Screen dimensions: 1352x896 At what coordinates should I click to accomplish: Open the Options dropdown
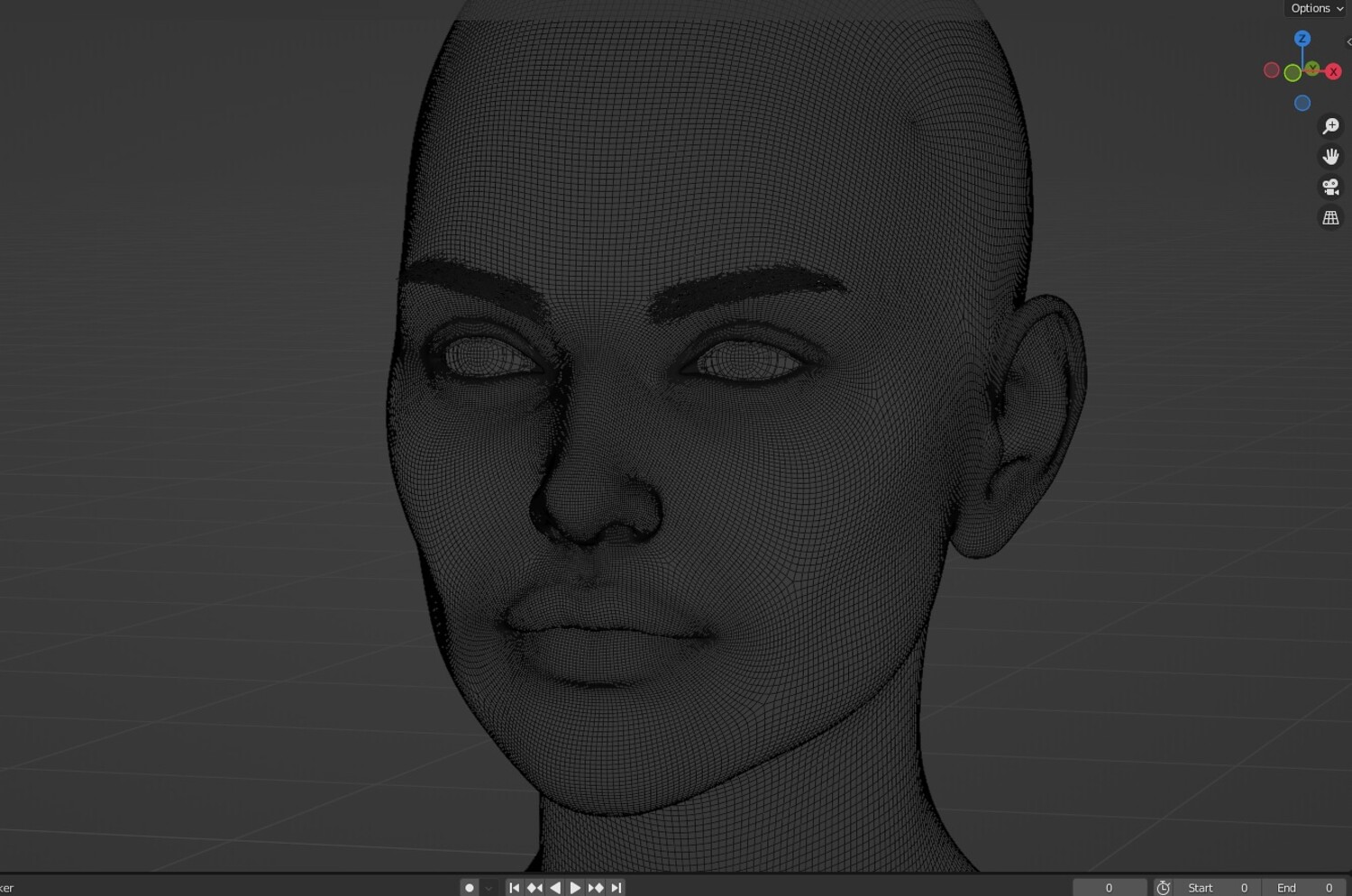[1316, 8]
